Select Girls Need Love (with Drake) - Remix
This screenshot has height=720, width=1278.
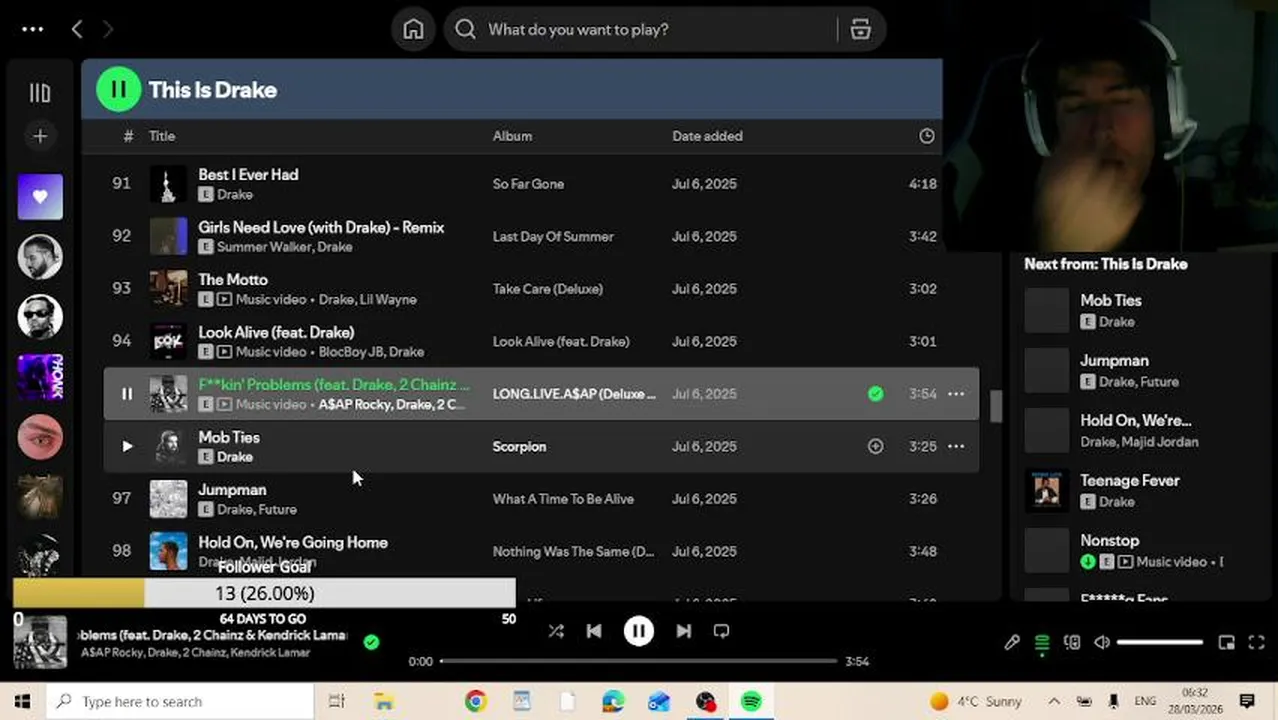[x=321, y=227]
